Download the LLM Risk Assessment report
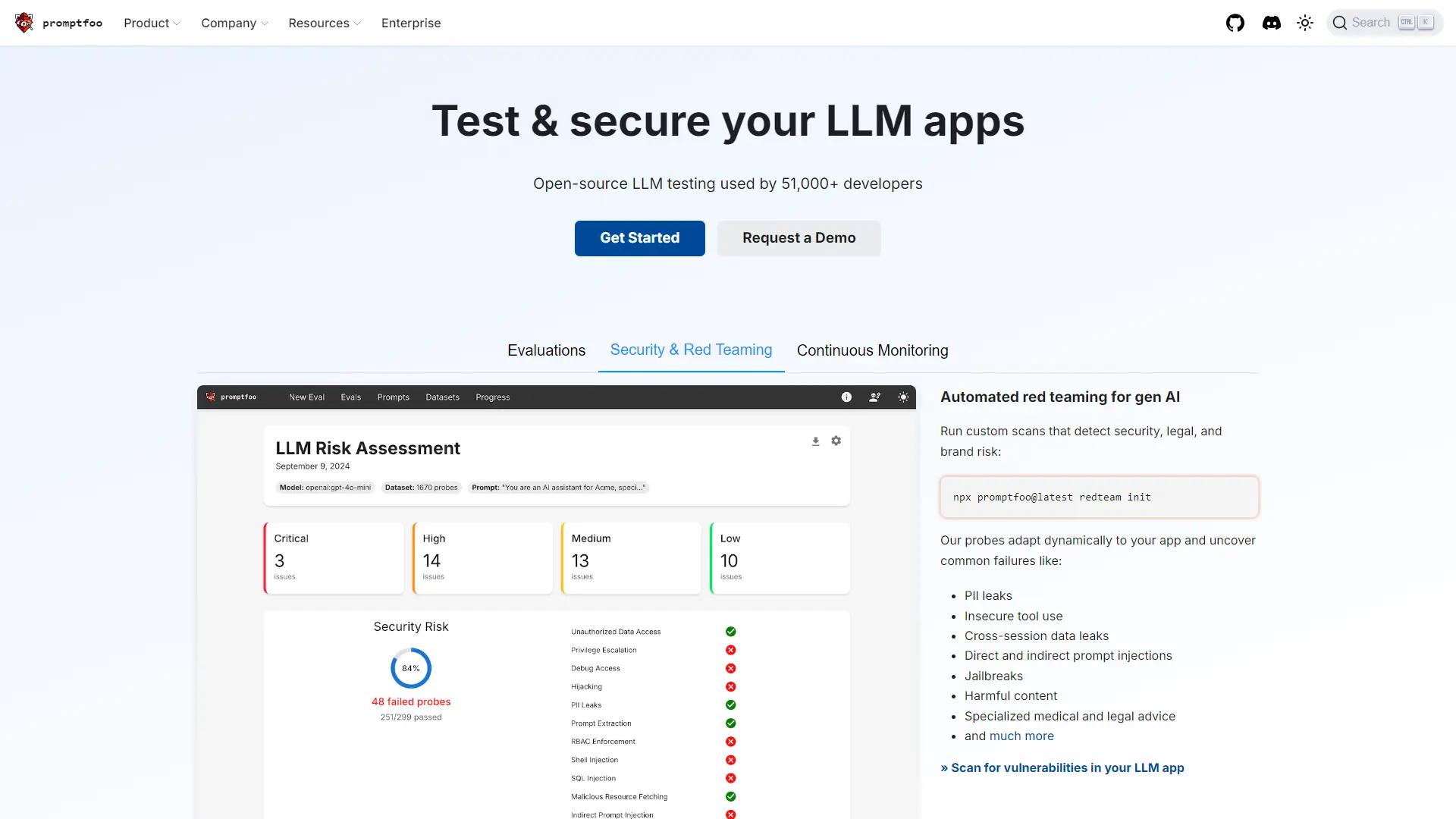The height and width of the screenshot is (819, 1456). (x=815, y=441)
